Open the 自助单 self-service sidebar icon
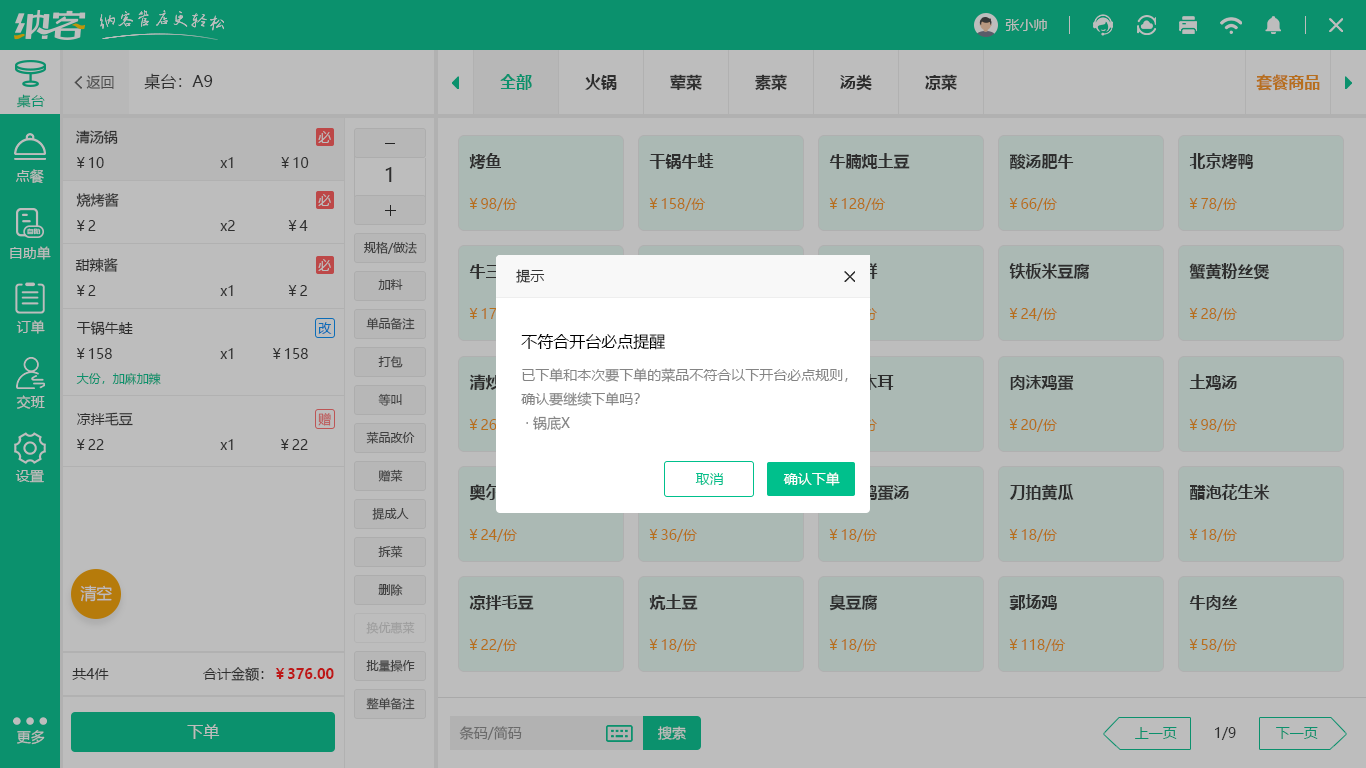The height and width of the screenshot is (768, 1366). [x=30, y=234]
